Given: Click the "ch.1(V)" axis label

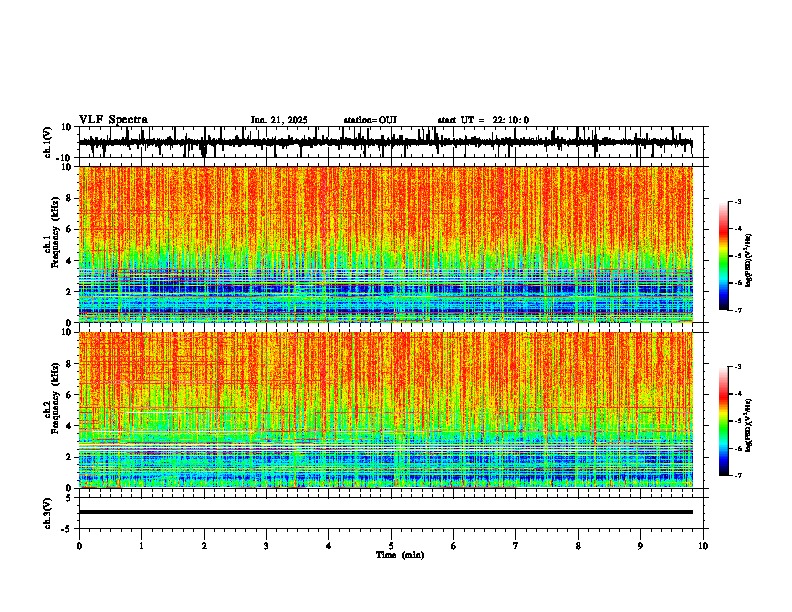Looking at the screenshot, I should pos(48,142).
